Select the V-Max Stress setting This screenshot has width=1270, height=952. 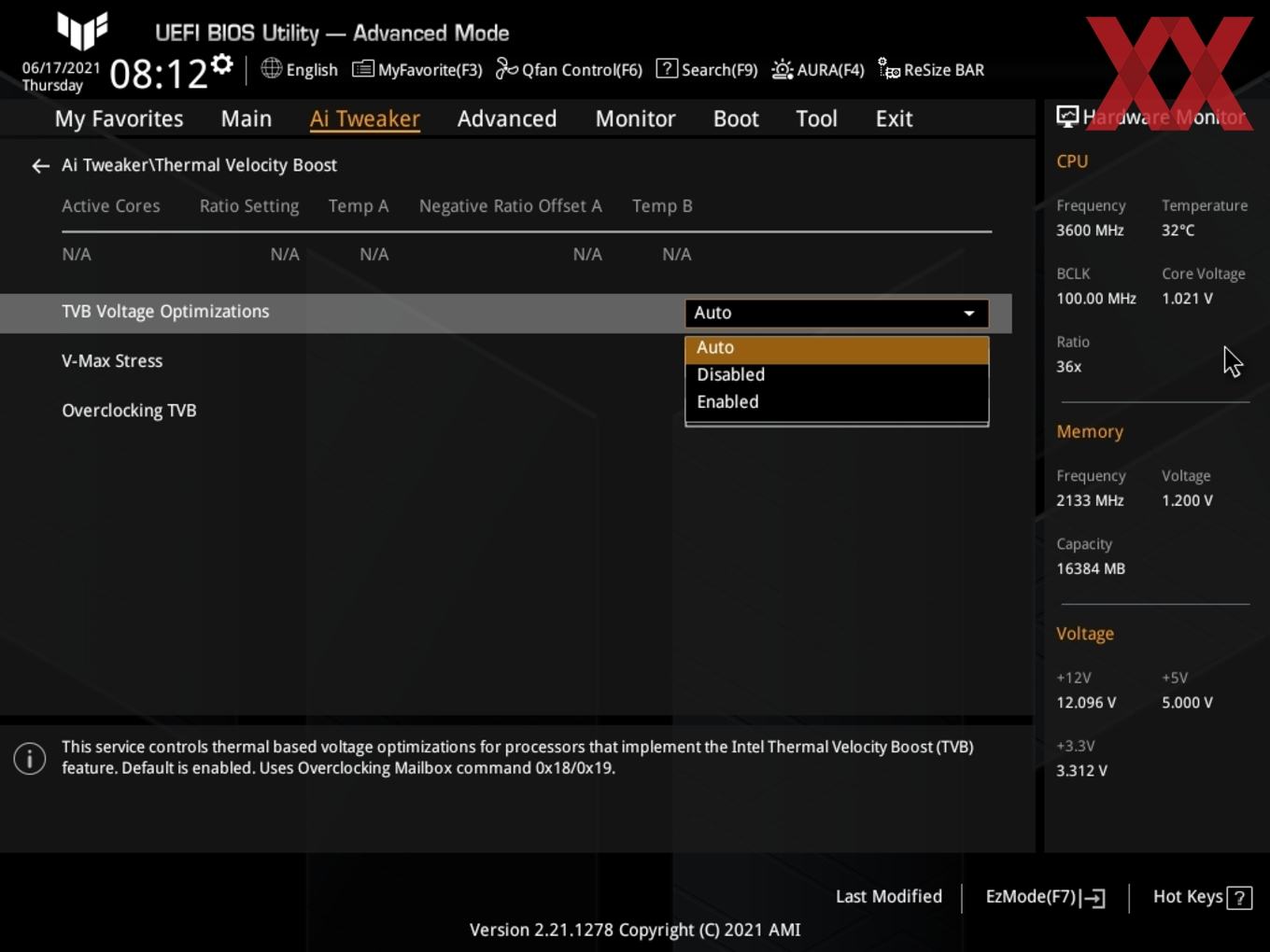tap(112, 361)
